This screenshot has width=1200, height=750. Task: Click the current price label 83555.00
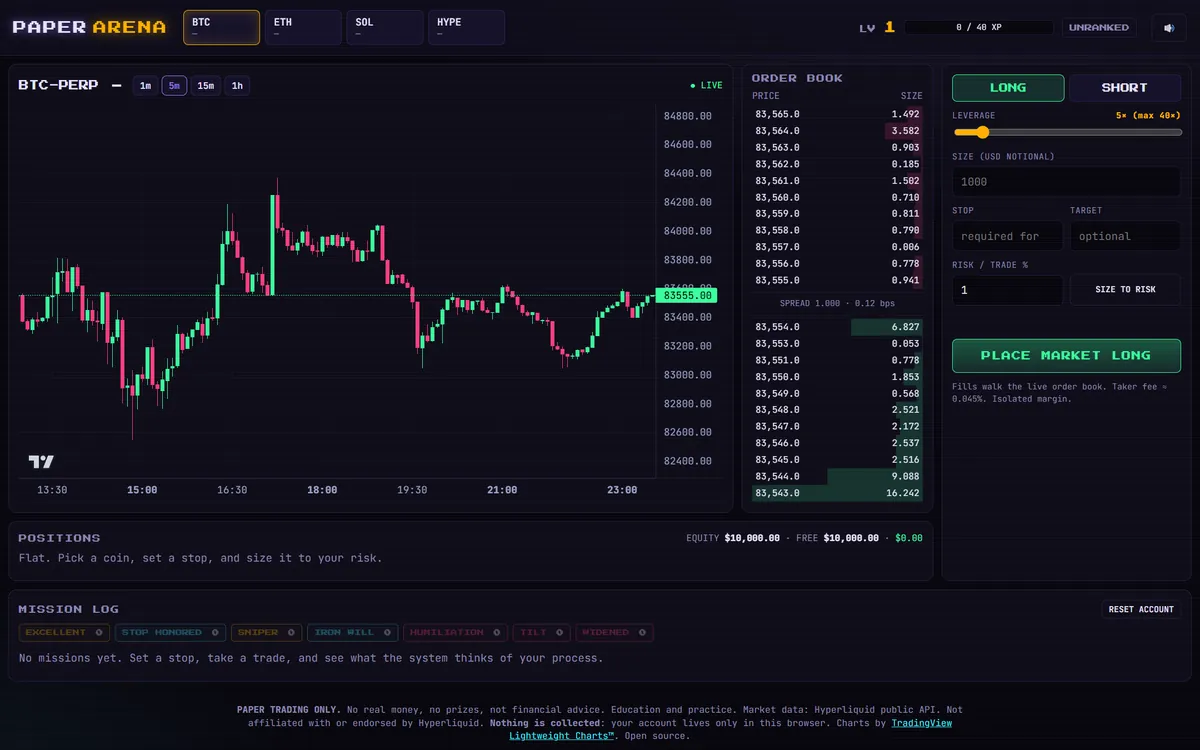(685, 296)
